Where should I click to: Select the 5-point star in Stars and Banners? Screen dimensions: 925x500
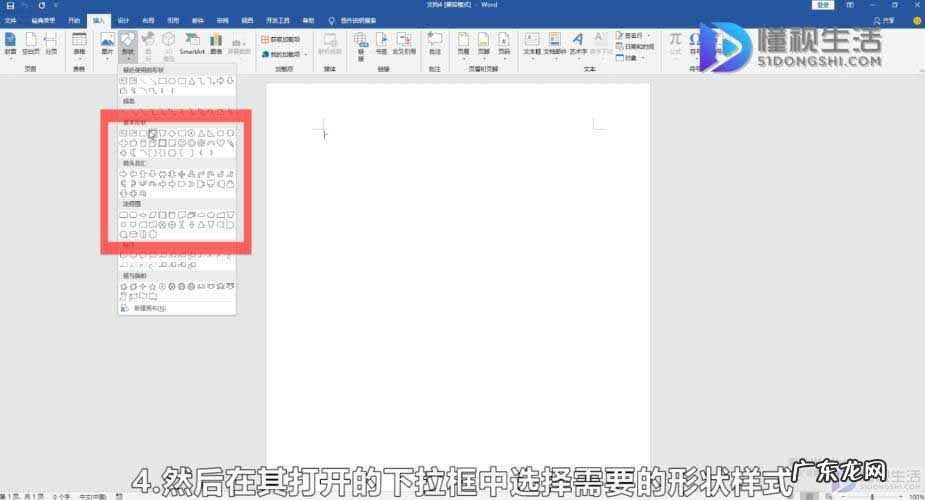coord(152,287)
